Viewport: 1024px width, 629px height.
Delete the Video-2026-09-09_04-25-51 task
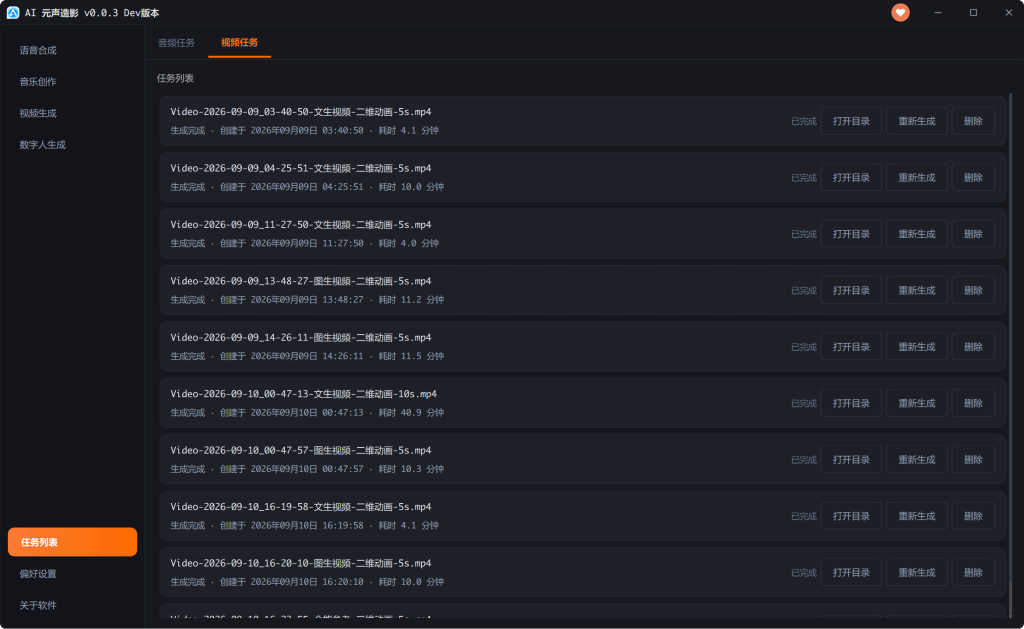point(973,178)
